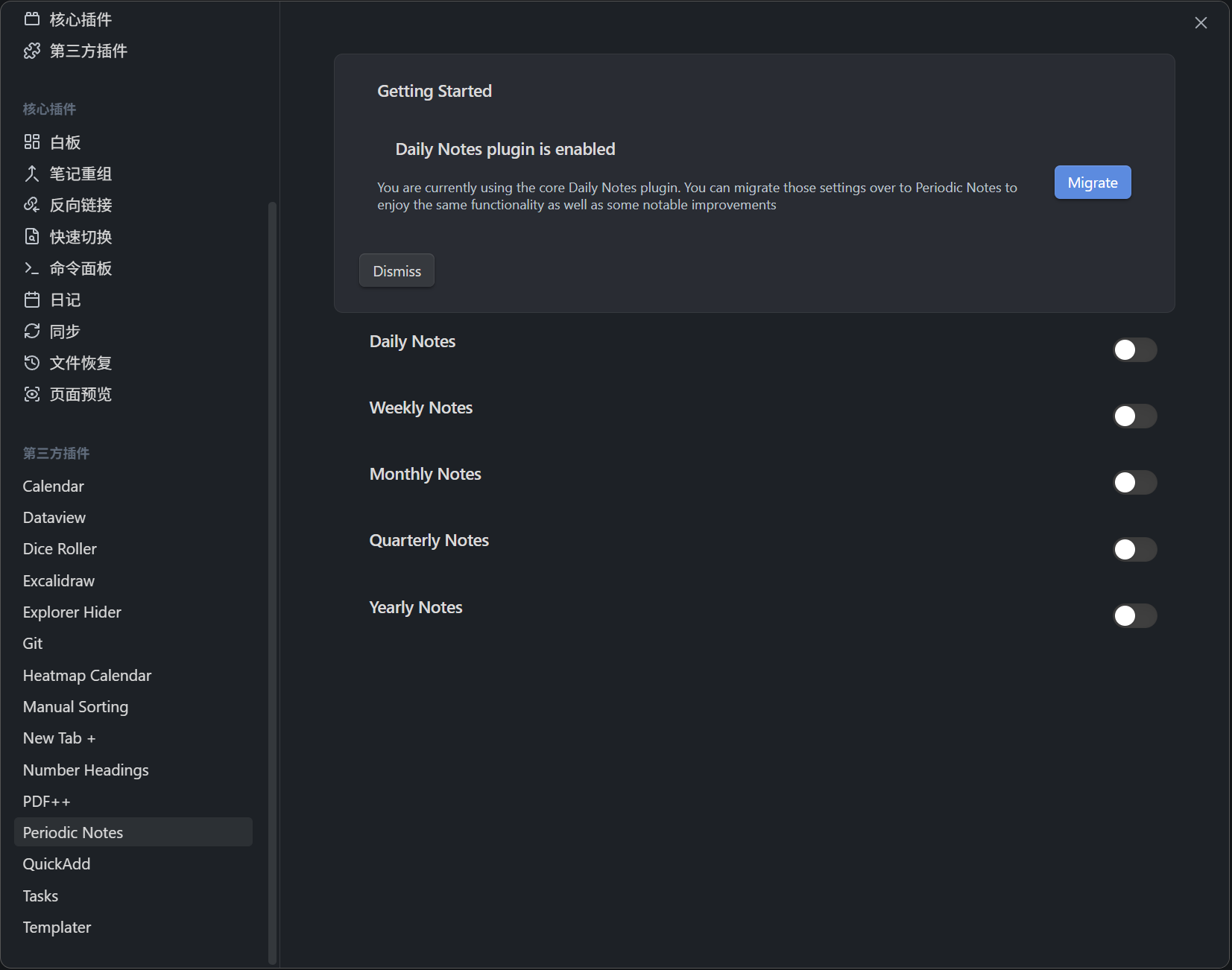The height and width of the screenshot is (970, 1232).
Task: Open File Recovery (文件恢复) icon
Action: point(32,363)
